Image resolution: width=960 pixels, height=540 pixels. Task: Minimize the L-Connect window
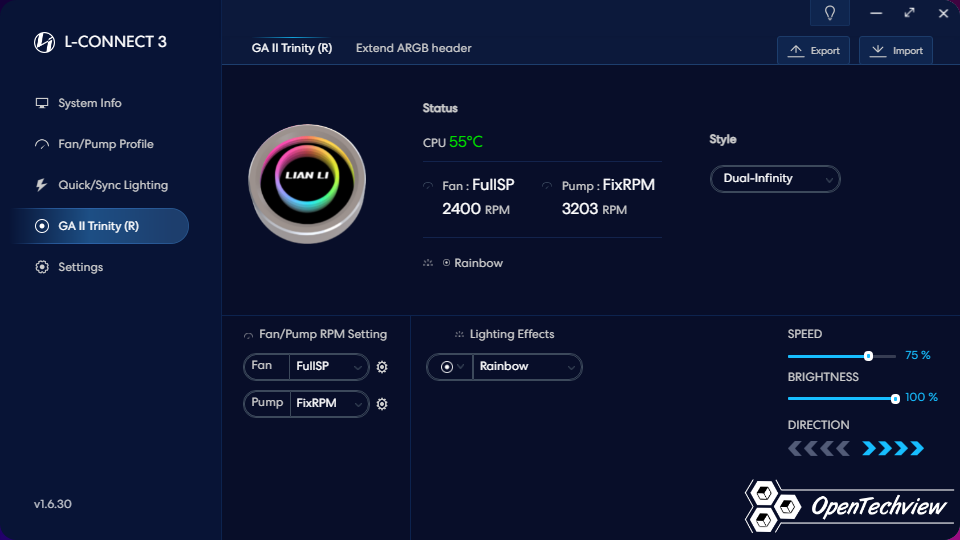tap(876, 13)
